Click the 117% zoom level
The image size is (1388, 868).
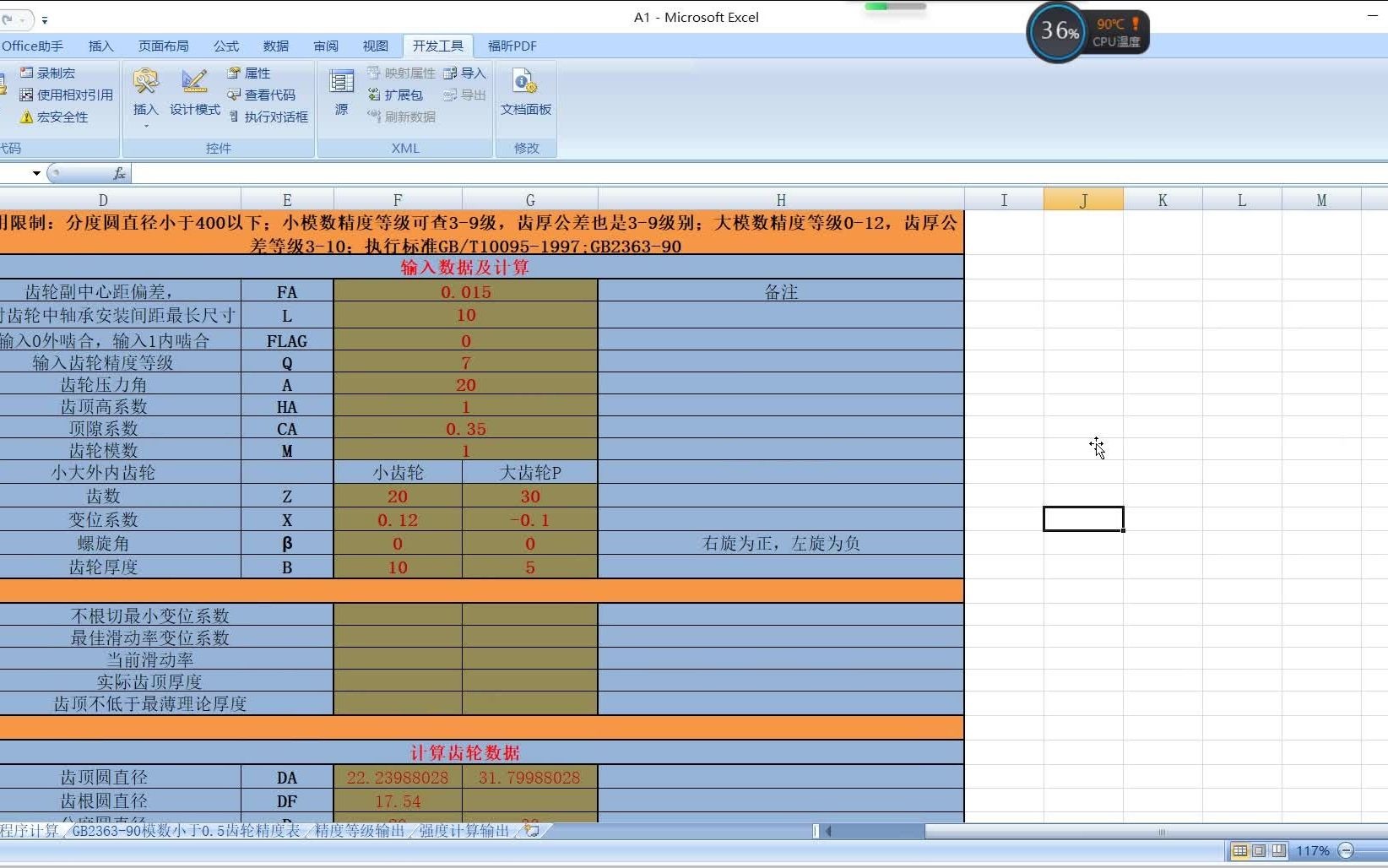pyautogui.click(x=1313, y=850)
